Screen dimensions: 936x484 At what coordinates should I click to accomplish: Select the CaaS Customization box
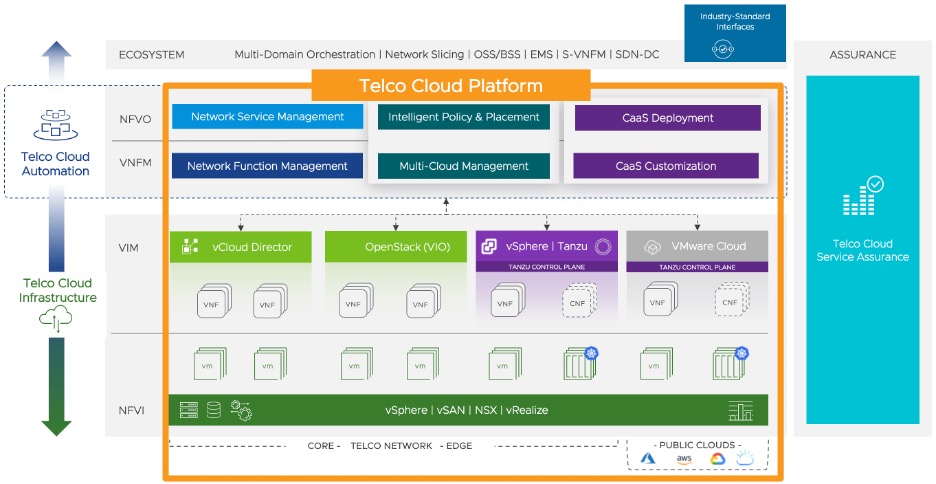pyautogui.click(x=666, y=166)
